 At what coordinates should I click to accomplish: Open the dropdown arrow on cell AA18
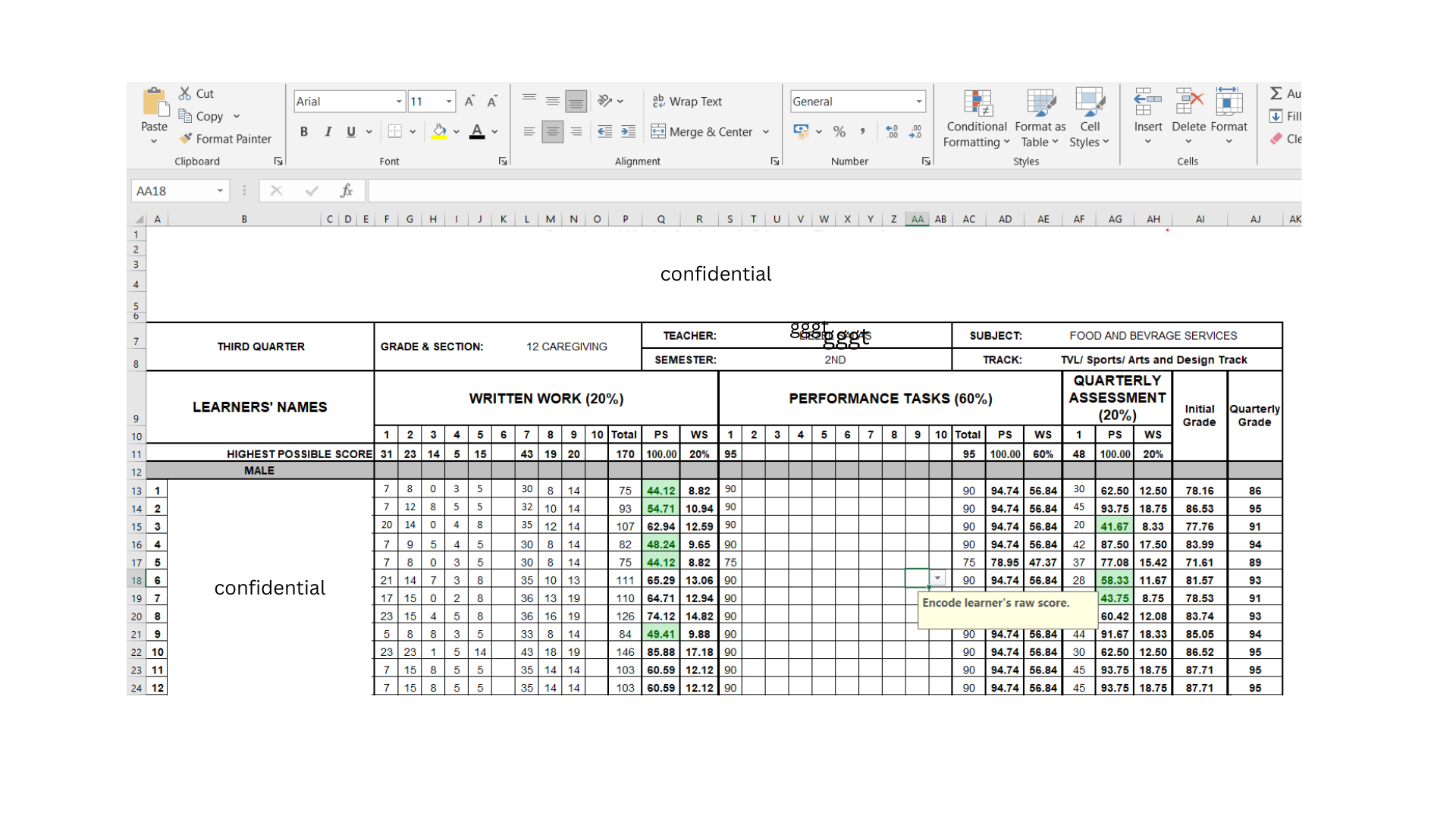938,579
